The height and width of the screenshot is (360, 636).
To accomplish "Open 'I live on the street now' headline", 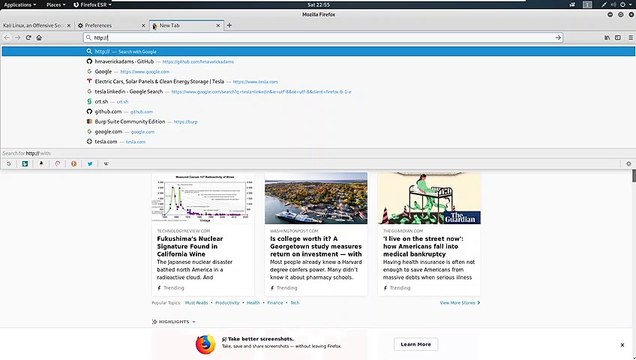I will pos(423,246).
